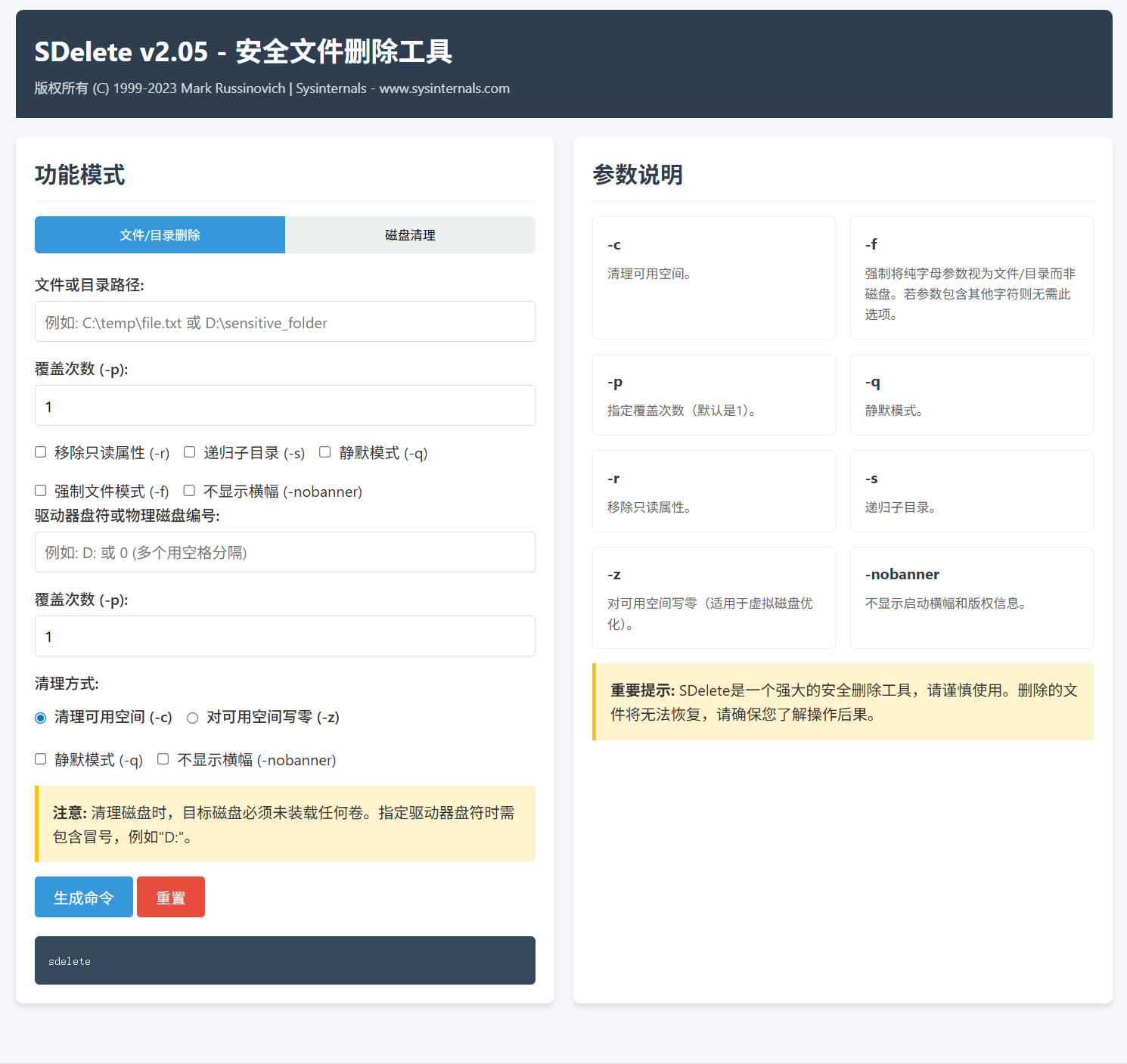Click the 参数说明 heading

click(x=638, y=175)
